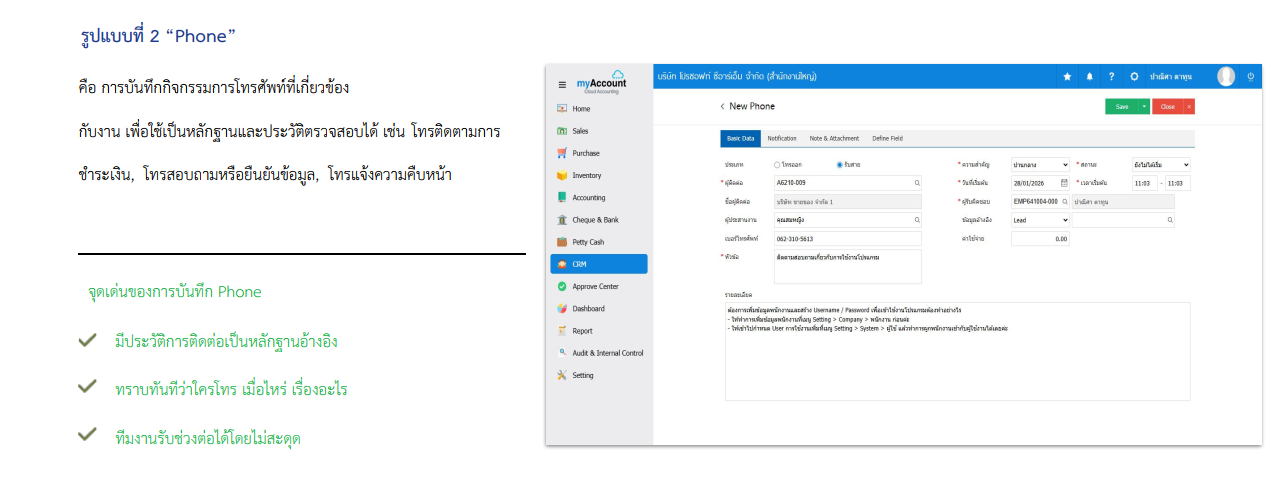The image size is (1273, 484).
Task: Expand the Lead reference type dropdown
Action: [x=1040, y=220]
